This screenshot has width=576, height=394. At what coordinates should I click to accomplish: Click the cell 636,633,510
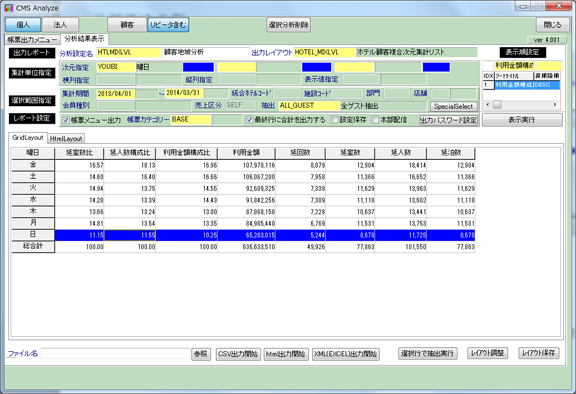pos(246,247)
